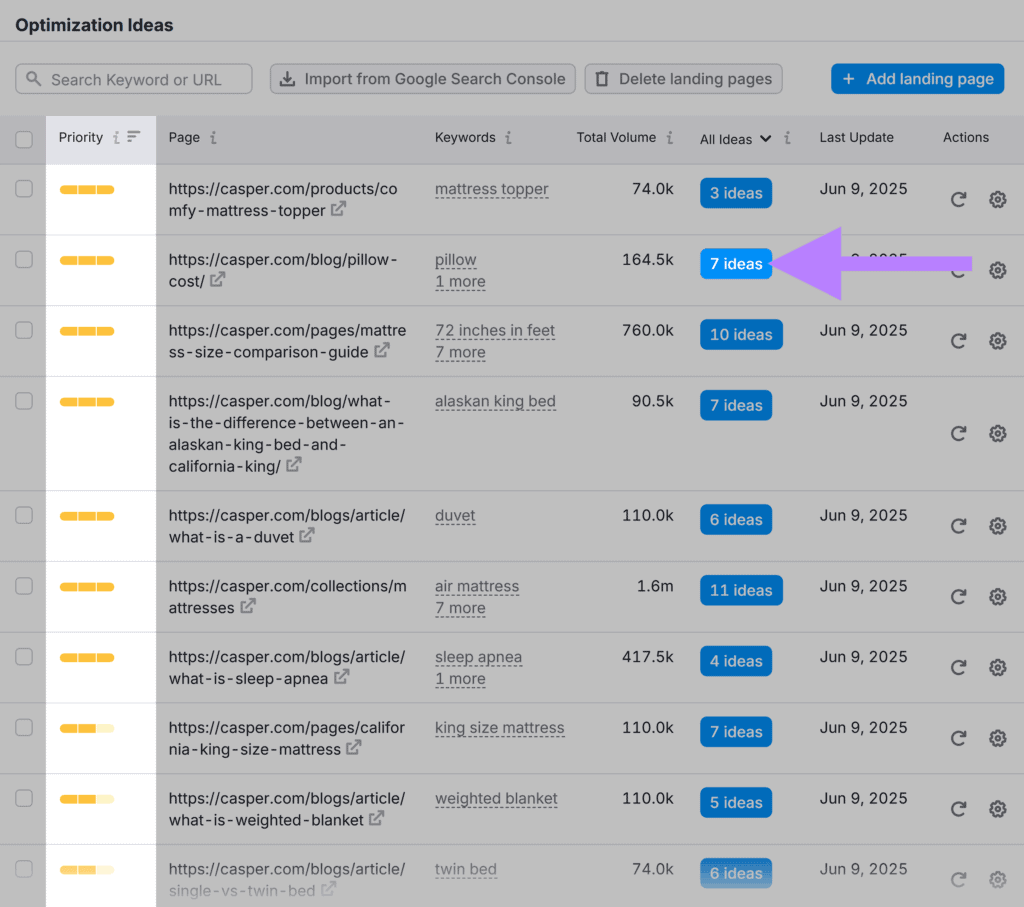Click the magnifier icon in the search field
The image size is (1024, 907).
(33, 78)
